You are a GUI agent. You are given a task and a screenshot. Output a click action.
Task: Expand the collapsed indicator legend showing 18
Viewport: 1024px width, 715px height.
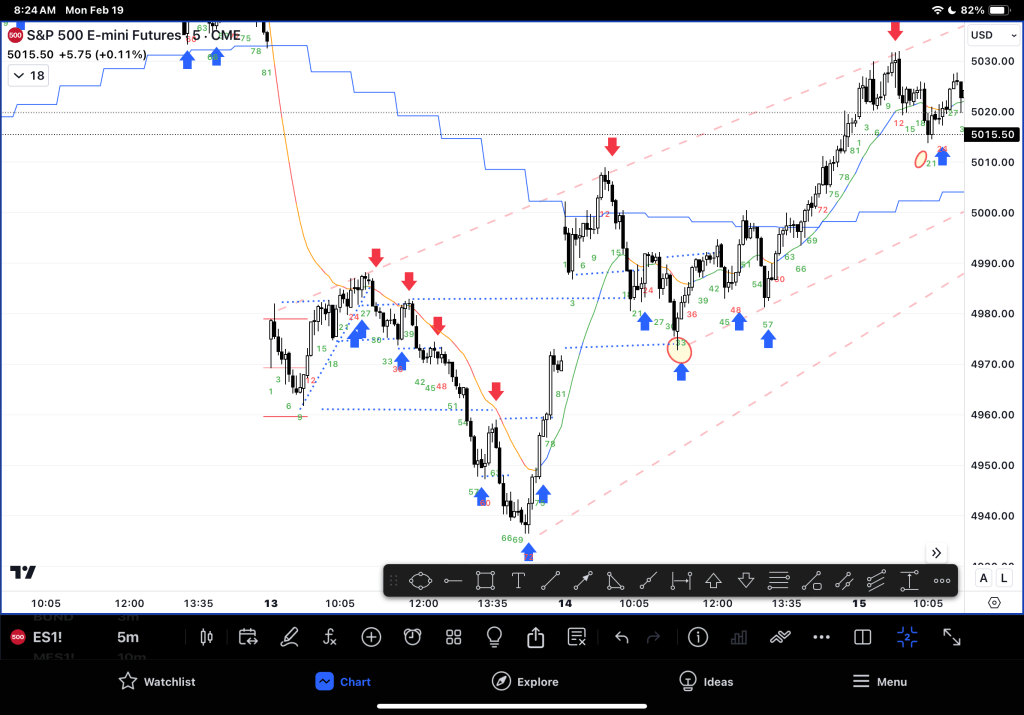[27, 76]
